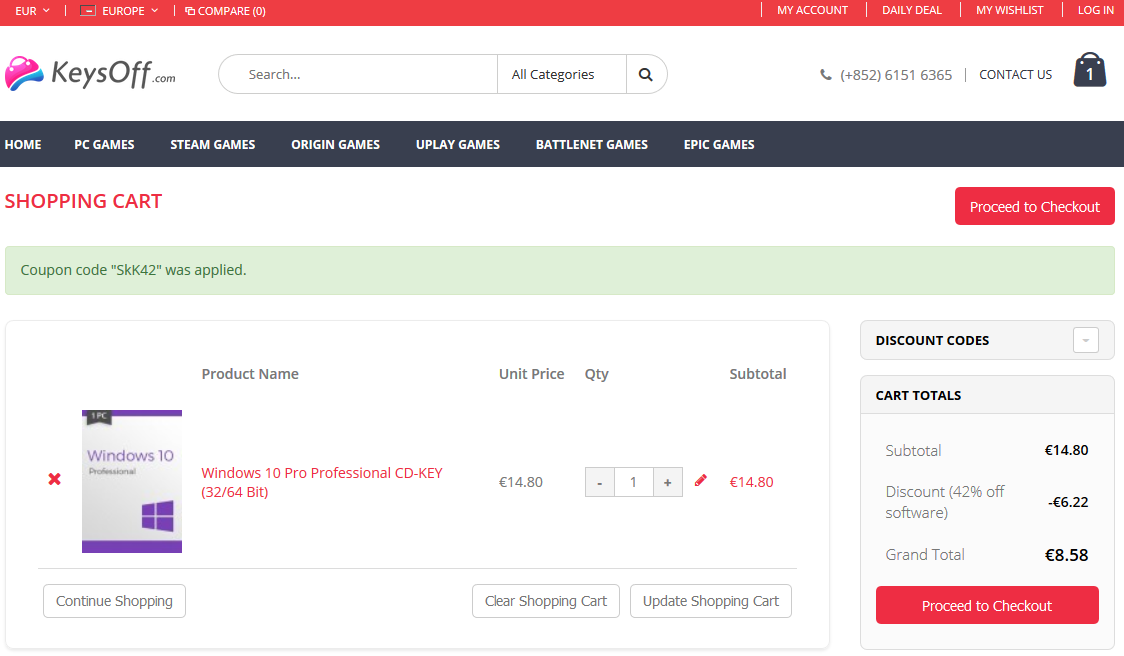The width and height of the screenshot is (1124, 656).
Task: Click the quantity input field
Action: coord(633,483)
